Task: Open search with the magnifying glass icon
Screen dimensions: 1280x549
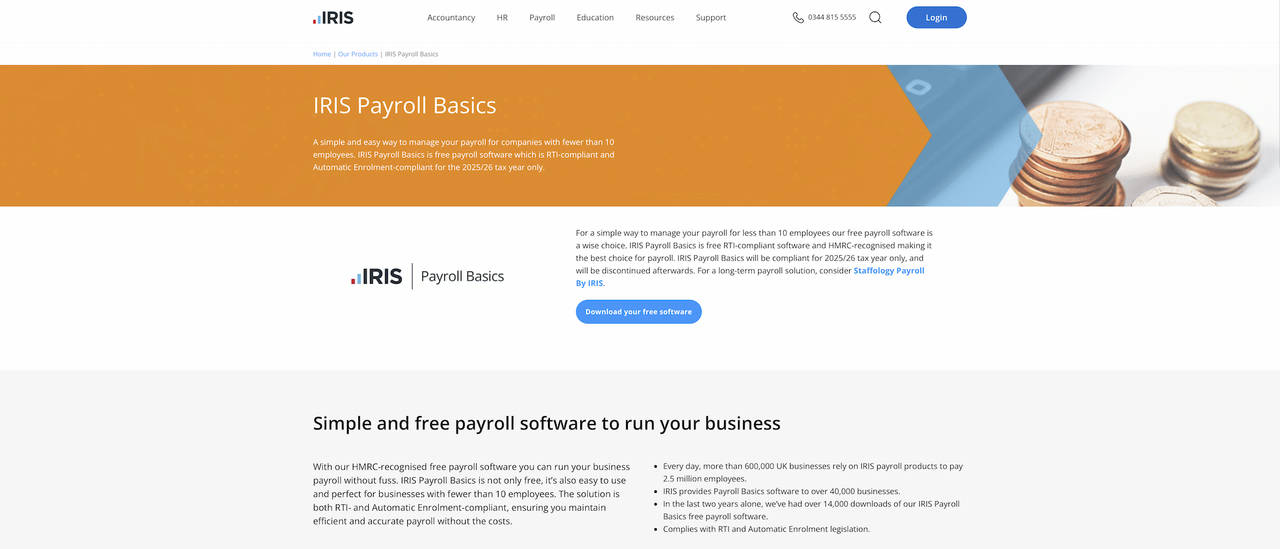Action: coord(875,17)
